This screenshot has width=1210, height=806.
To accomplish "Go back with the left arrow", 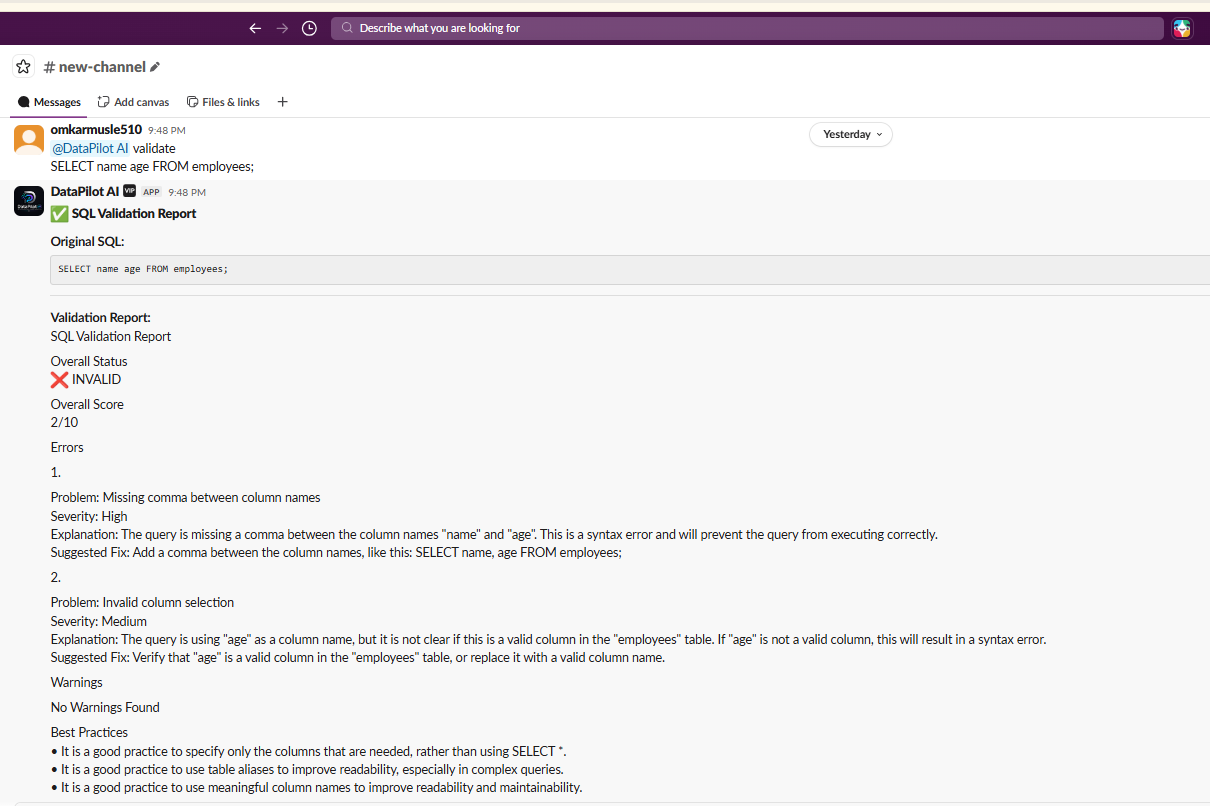I will [255, 28].
